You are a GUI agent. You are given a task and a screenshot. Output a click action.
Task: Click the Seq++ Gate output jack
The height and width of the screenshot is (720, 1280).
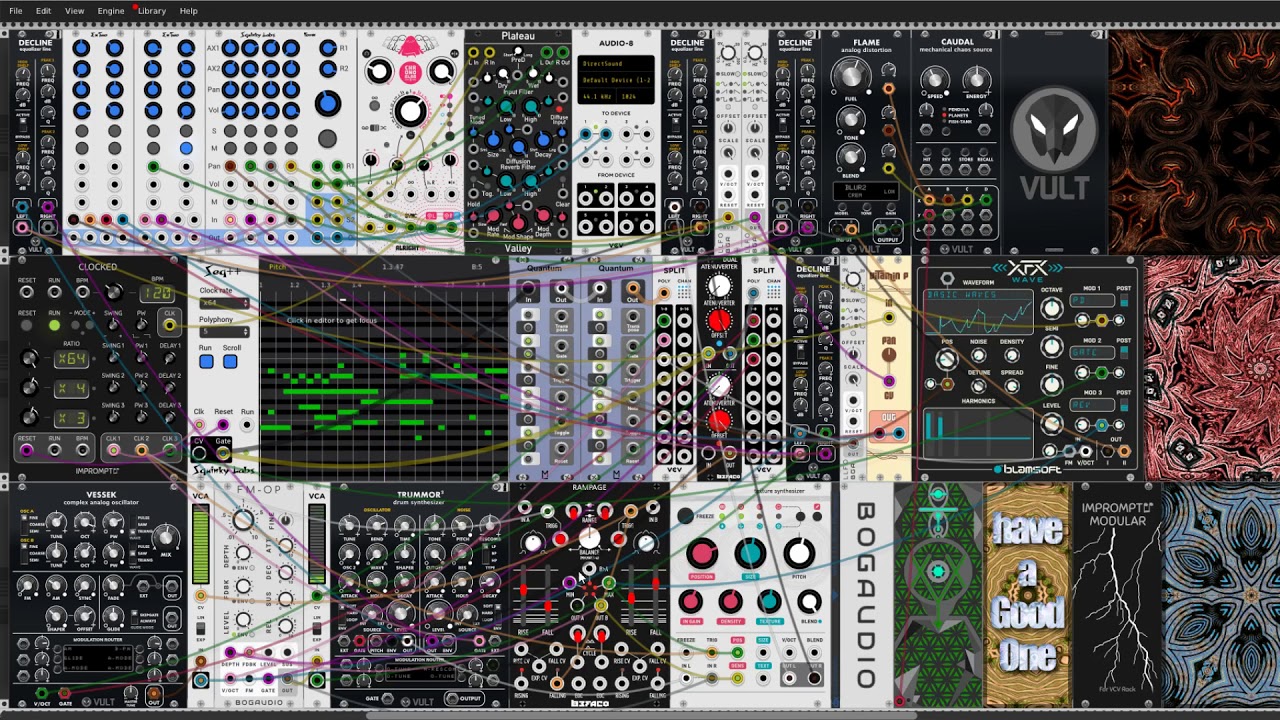(223, 453)
